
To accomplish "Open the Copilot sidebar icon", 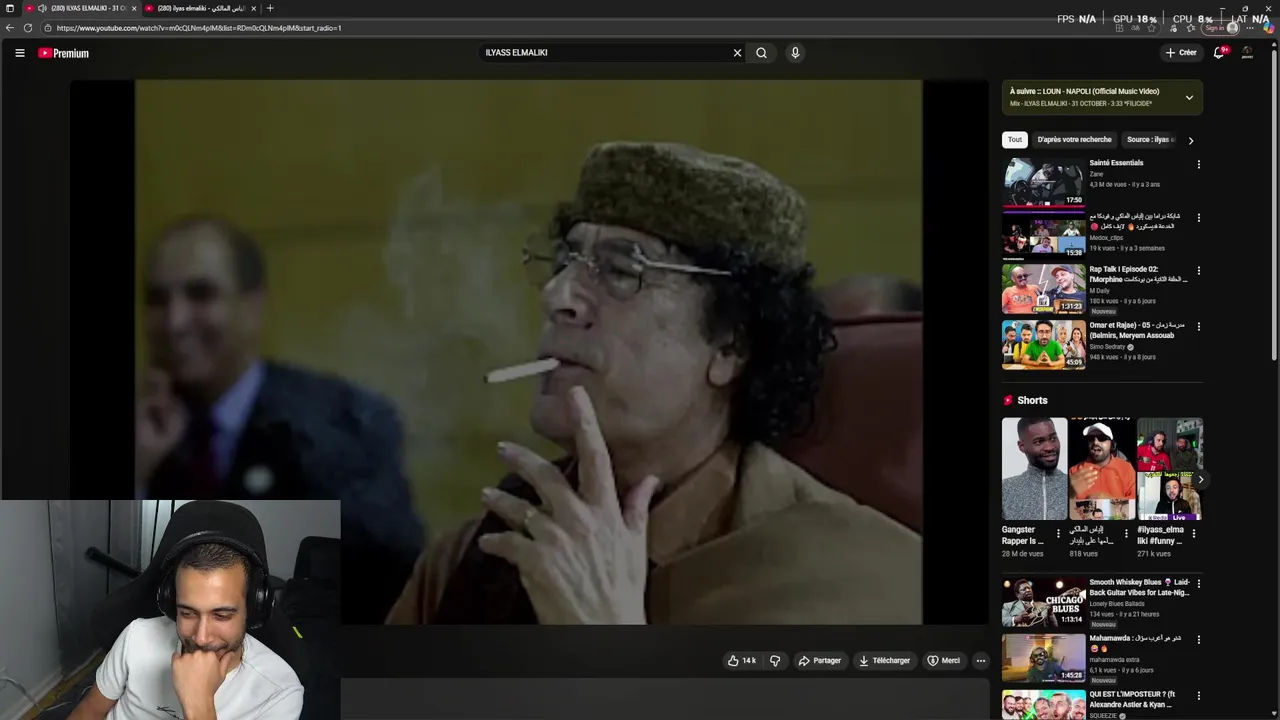I will [1270, 28].
